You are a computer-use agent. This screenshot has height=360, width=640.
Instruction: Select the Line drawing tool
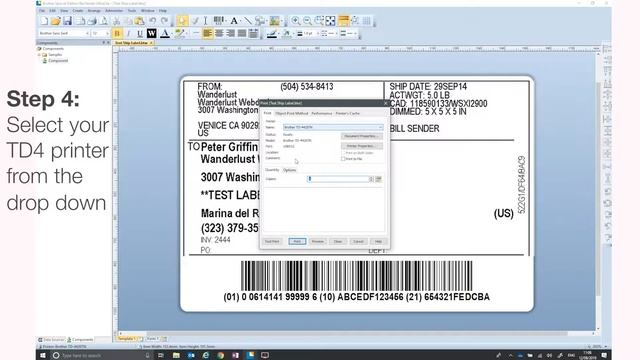coord(247,21)
